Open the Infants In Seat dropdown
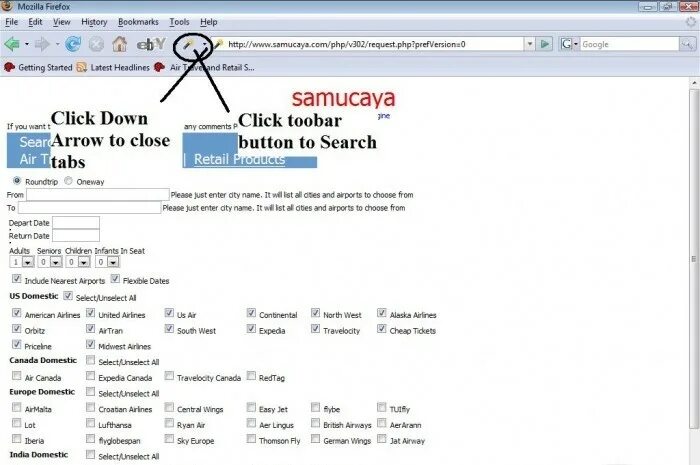This screenshot has width=700, height=465. 113,262
